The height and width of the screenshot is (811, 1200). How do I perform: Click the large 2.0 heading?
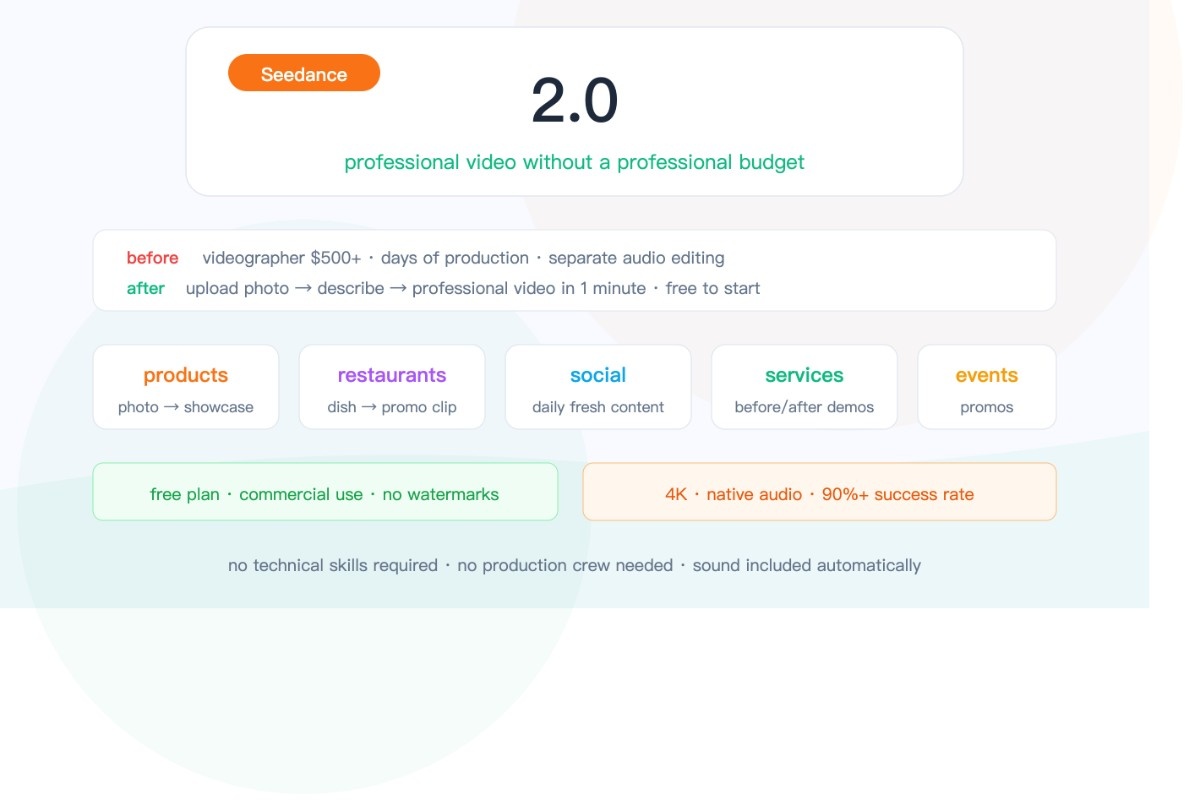[574, 101]
